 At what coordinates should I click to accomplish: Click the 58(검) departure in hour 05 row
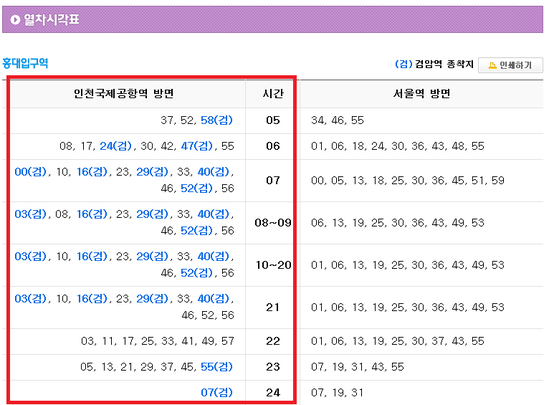(x=217, y=120)
